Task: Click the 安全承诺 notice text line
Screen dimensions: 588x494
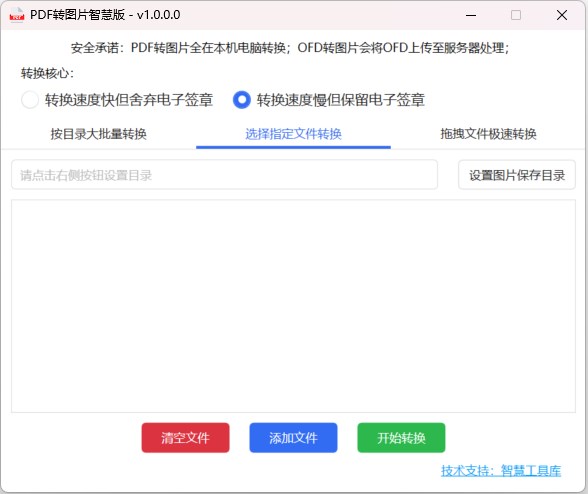Action: click(x=290, y=48)
